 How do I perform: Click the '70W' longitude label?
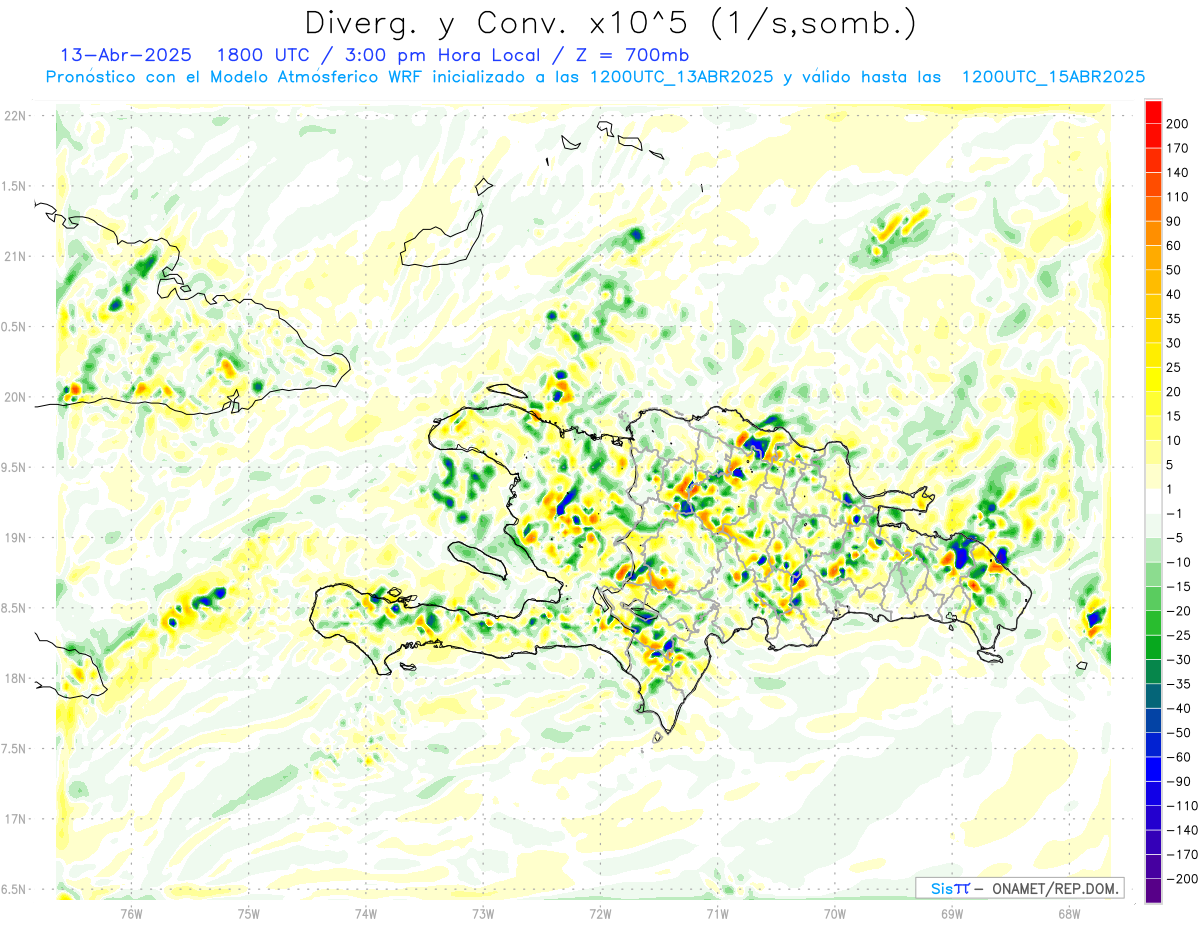point(834,913)
